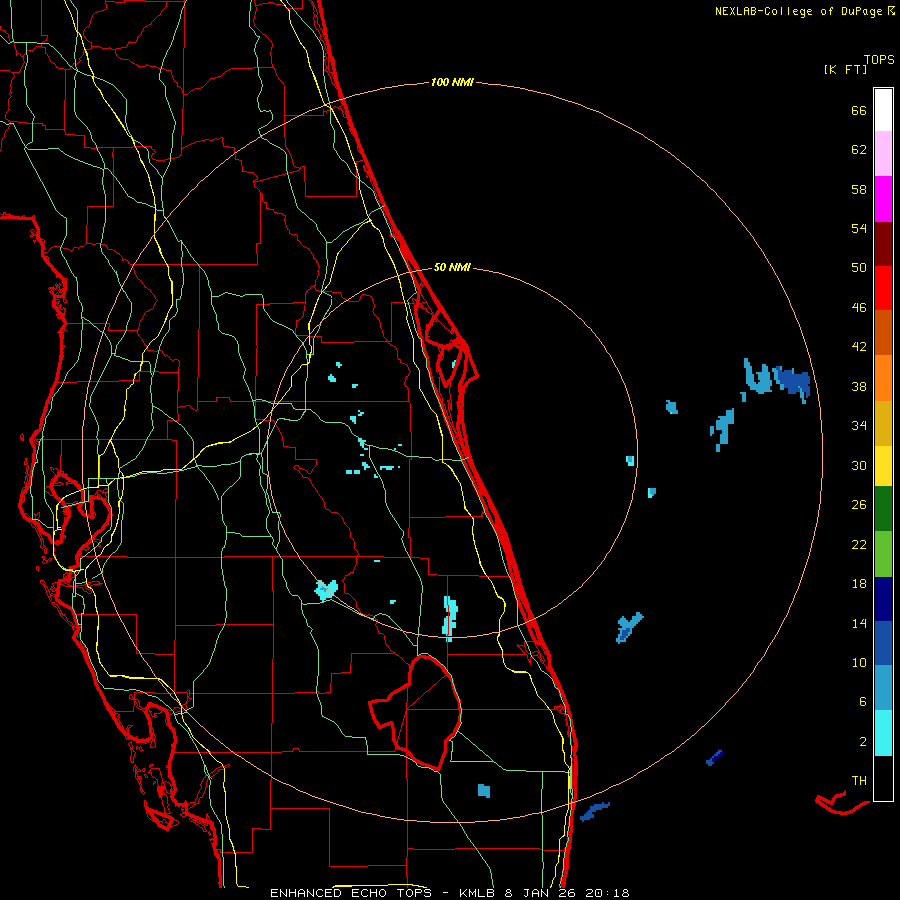Click the bright red 46-50 kft band
This screenshot has width=900, height=900.
pyautogui.click(x=883, y=288)
